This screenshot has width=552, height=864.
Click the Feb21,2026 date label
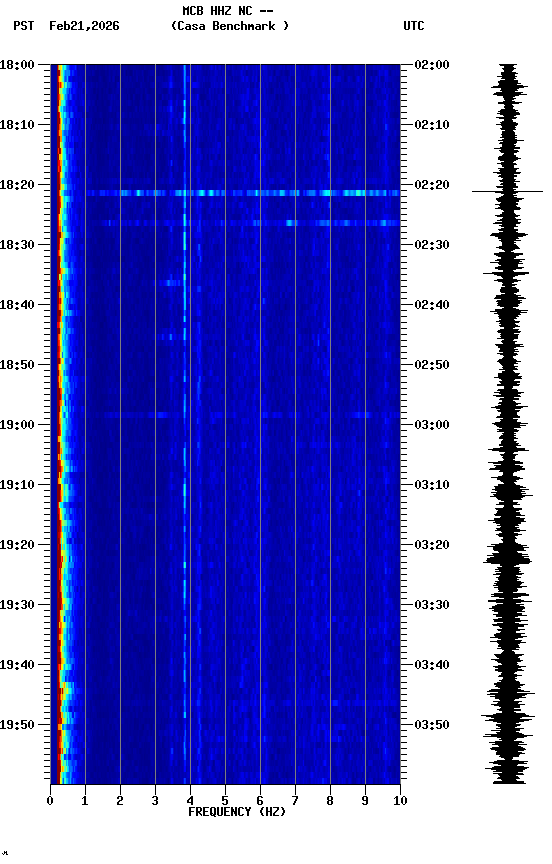coord(84,26)
